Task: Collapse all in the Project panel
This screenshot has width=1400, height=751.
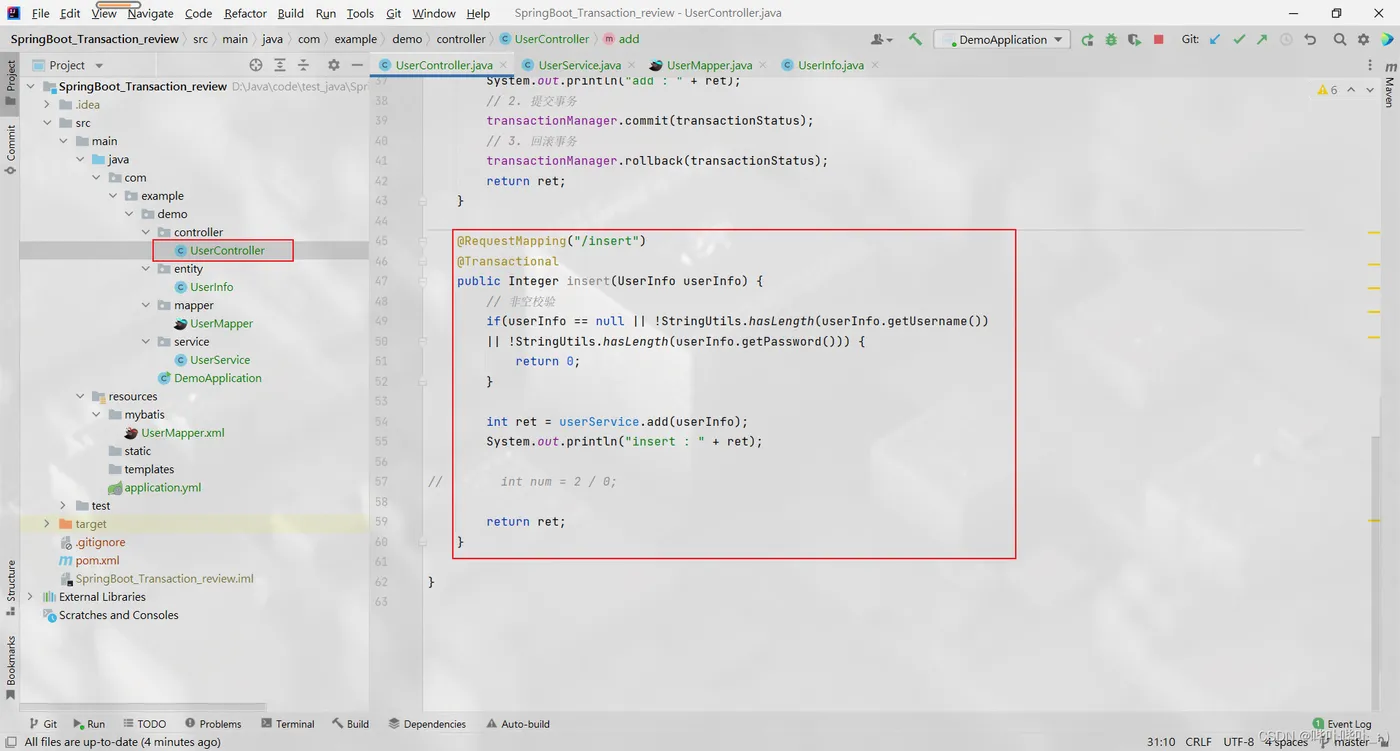Action: point(304,65)
